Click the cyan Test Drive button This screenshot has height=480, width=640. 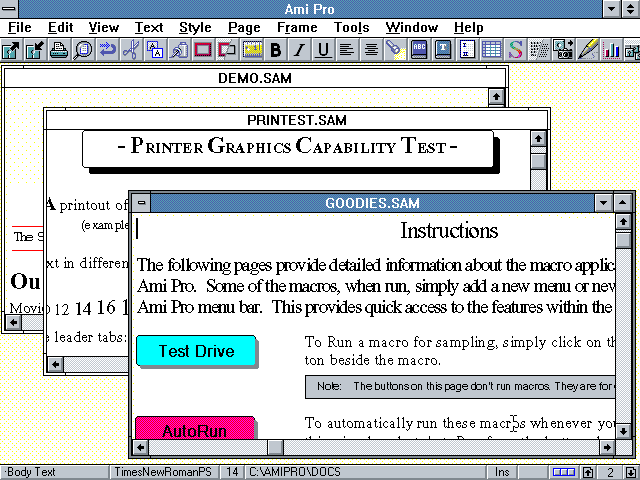(x=196, y=351)
